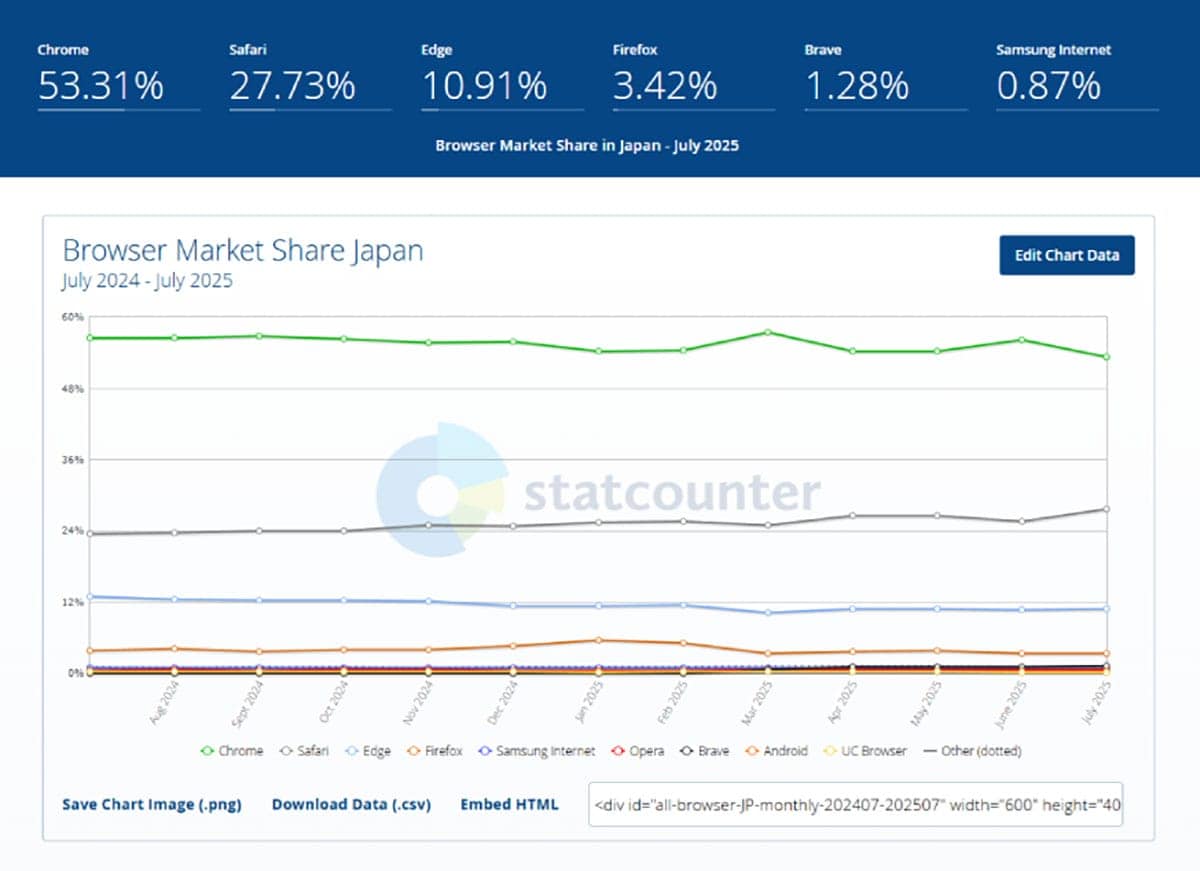Toggle the Chrome legend marker

pyautogui.click(x=209, y=750)
